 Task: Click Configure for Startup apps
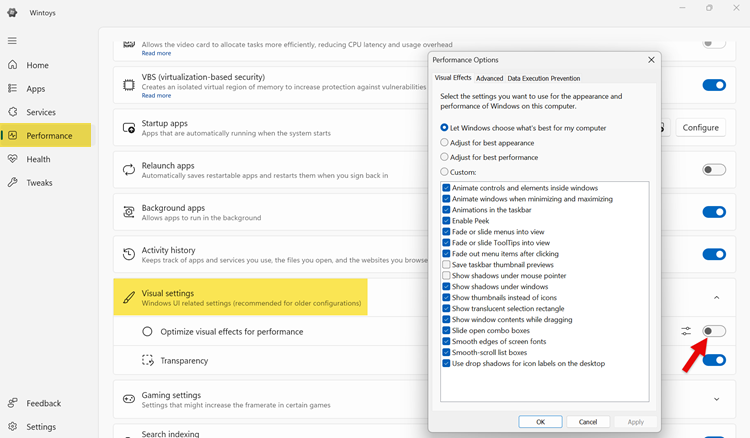pos(701,127)
